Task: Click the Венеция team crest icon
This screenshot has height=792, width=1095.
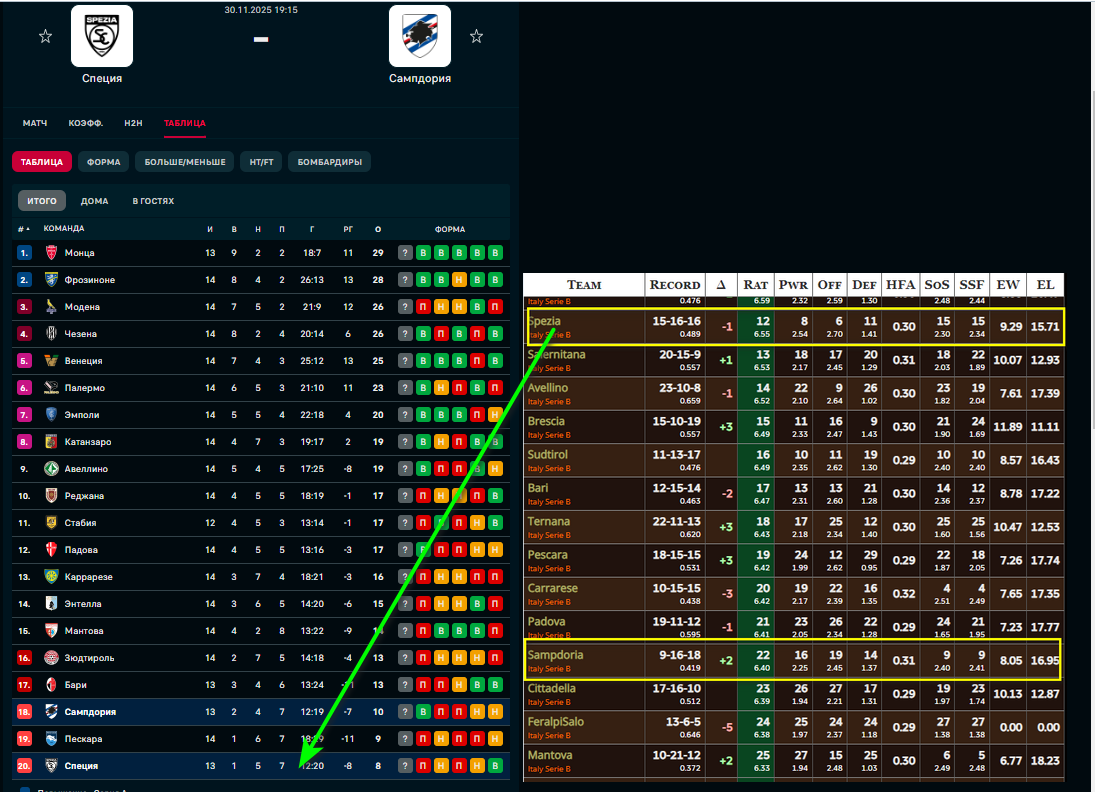Action: point(51,361)
